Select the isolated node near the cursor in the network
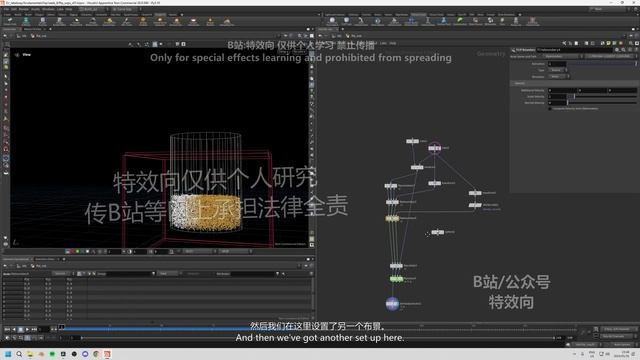The height and width of the screenshot is (360, 640). tap(438, 232)
